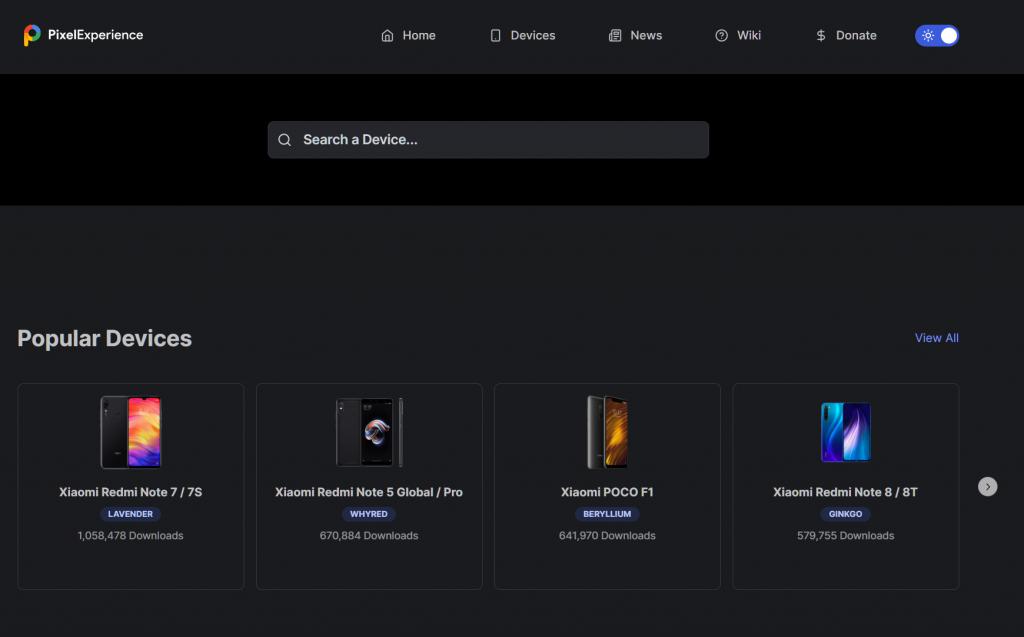
Task: Click the phone icon beside Devices
Action: click(496, 35)
